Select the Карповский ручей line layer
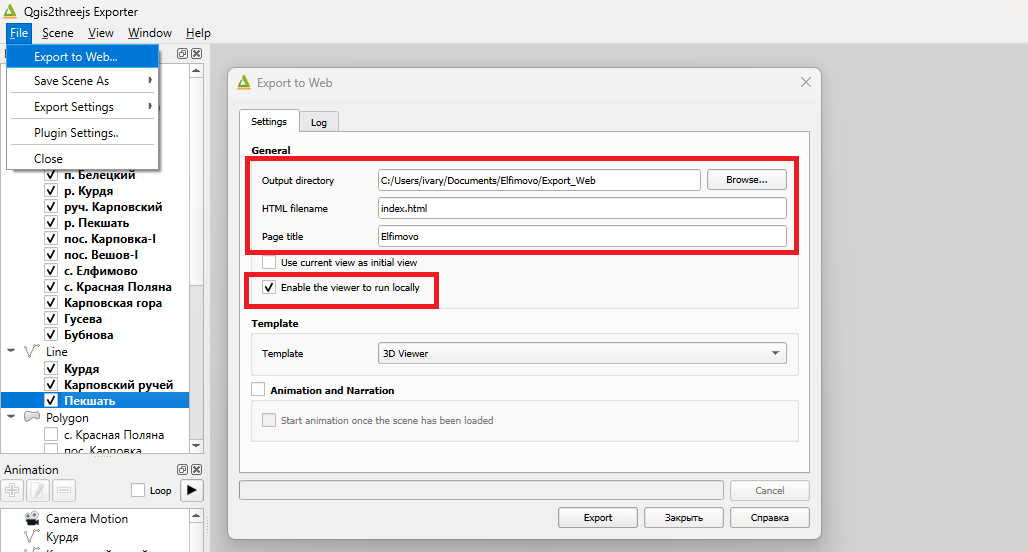The image size is (1028, 552). (119, 385)
